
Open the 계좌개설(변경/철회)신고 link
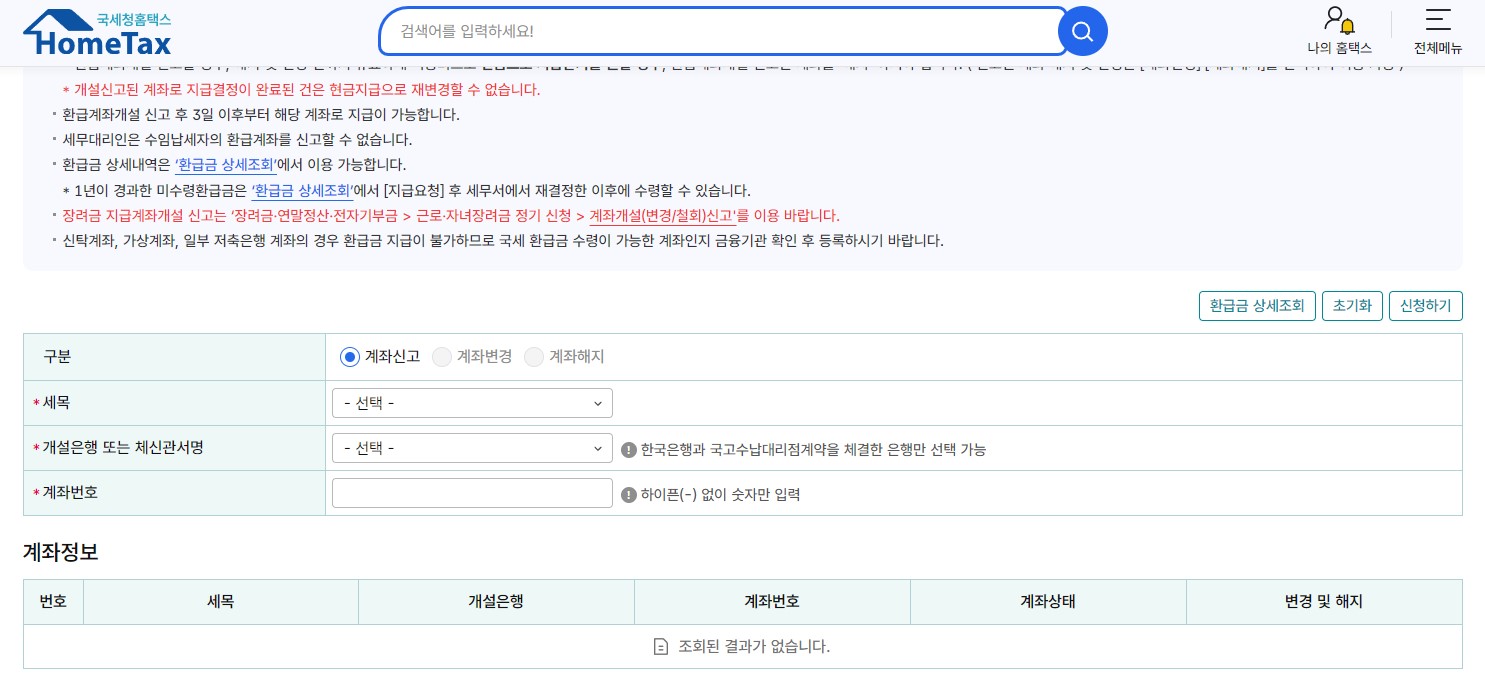click(664, 215)
